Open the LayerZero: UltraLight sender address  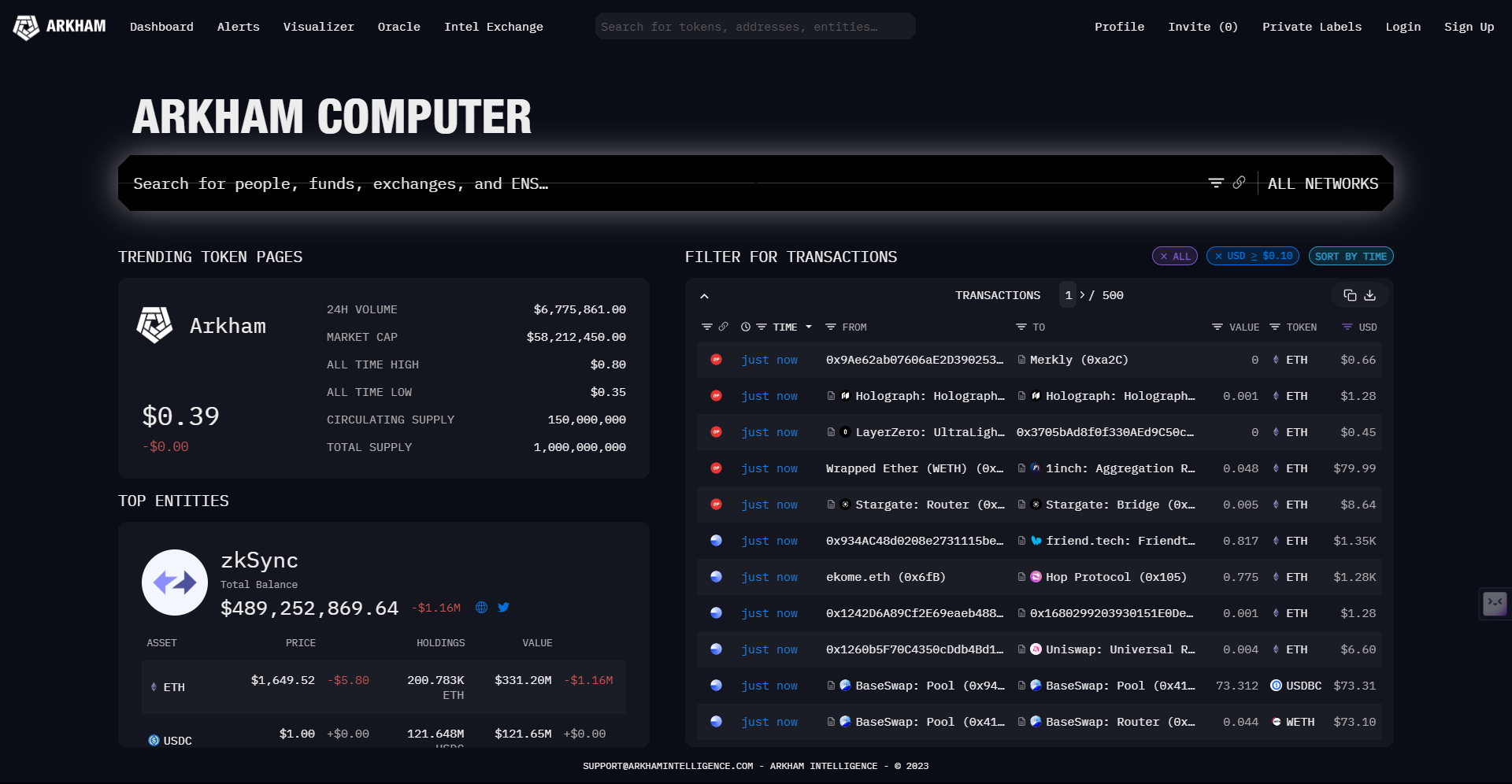930,432
